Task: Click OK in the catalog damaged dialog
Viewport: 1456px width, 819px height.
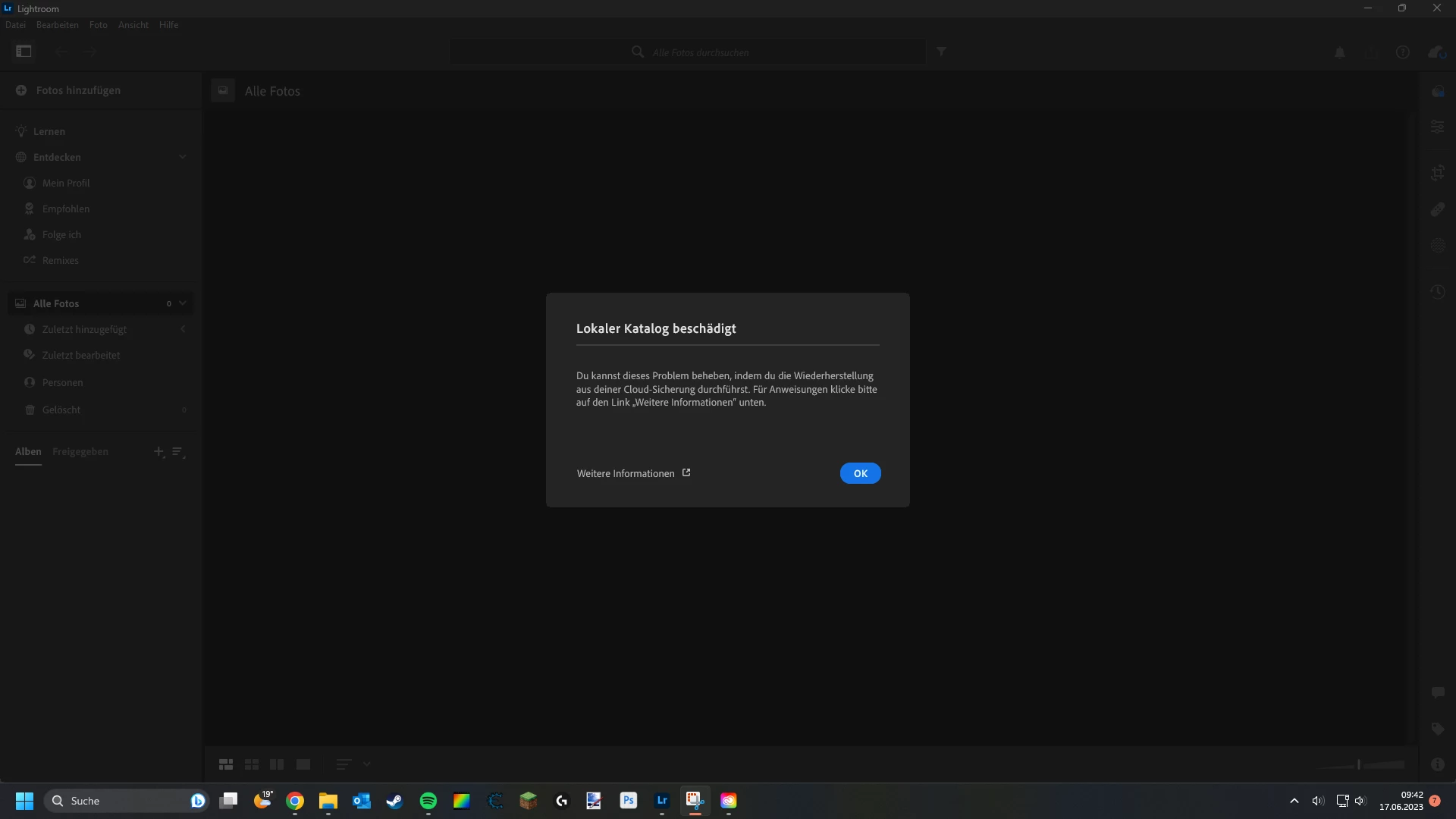Action: [860, 473]
